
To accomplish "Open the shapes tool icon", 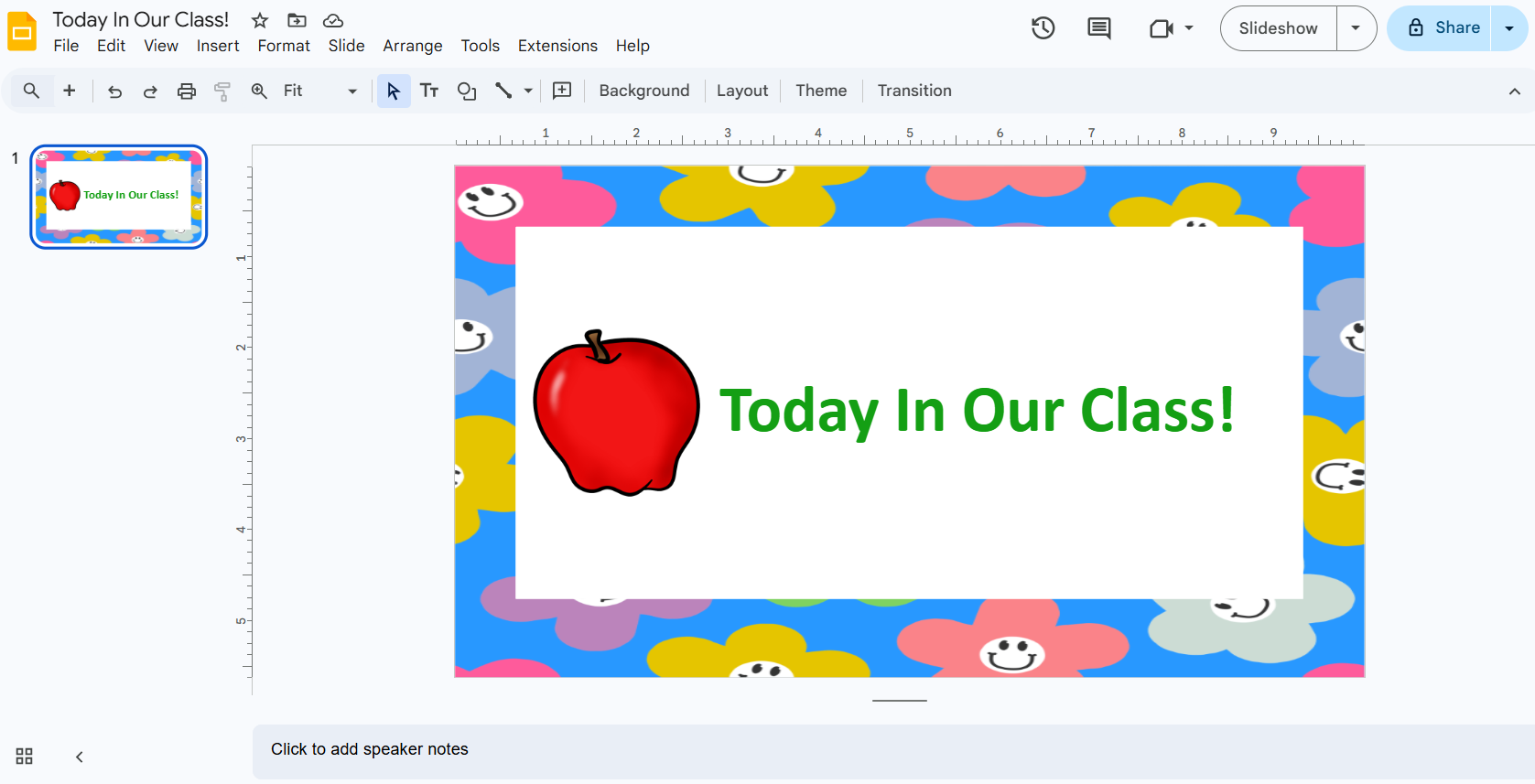I will tap(467, 91).
